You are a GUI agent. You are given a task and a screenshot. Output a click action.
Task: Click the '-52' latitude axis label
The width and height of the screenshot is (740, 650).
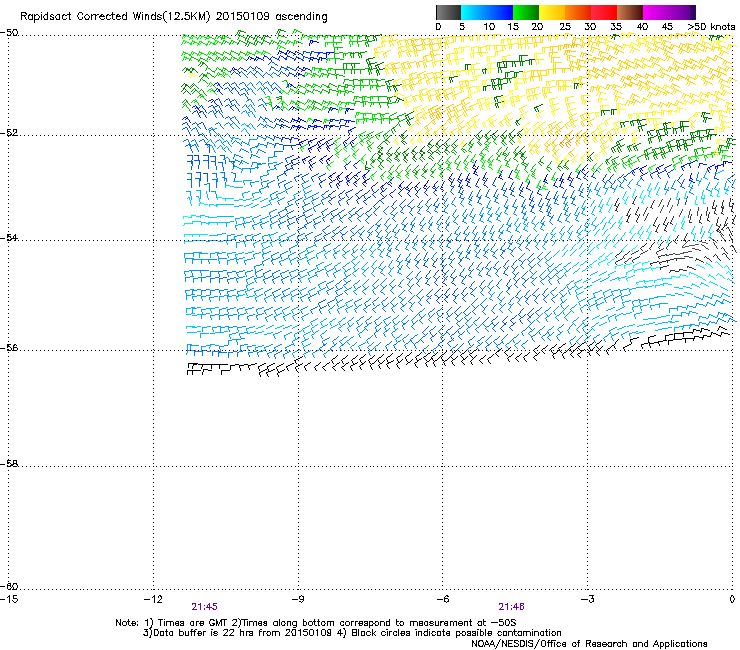point(9,133)
